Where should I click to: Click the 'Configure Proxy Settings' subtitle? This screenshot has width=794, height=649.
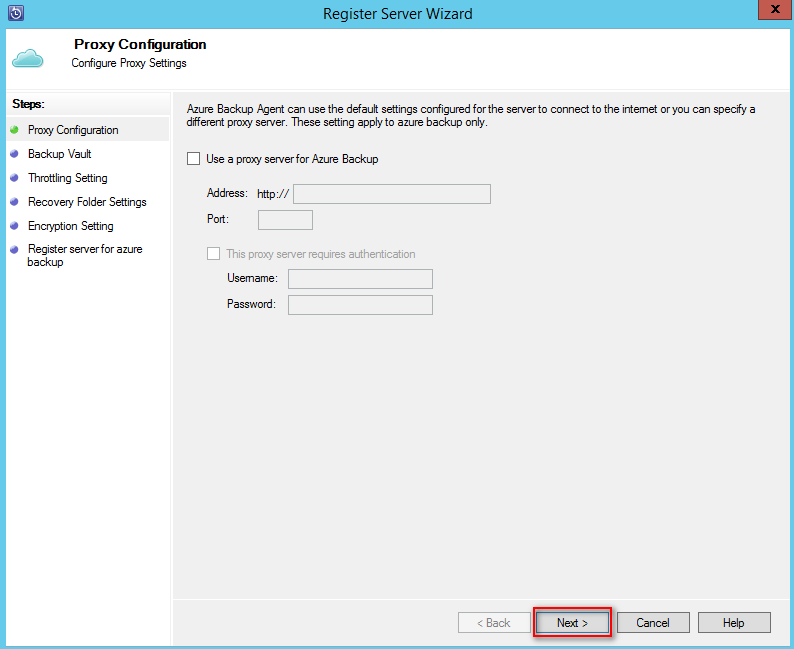[129, 63]
